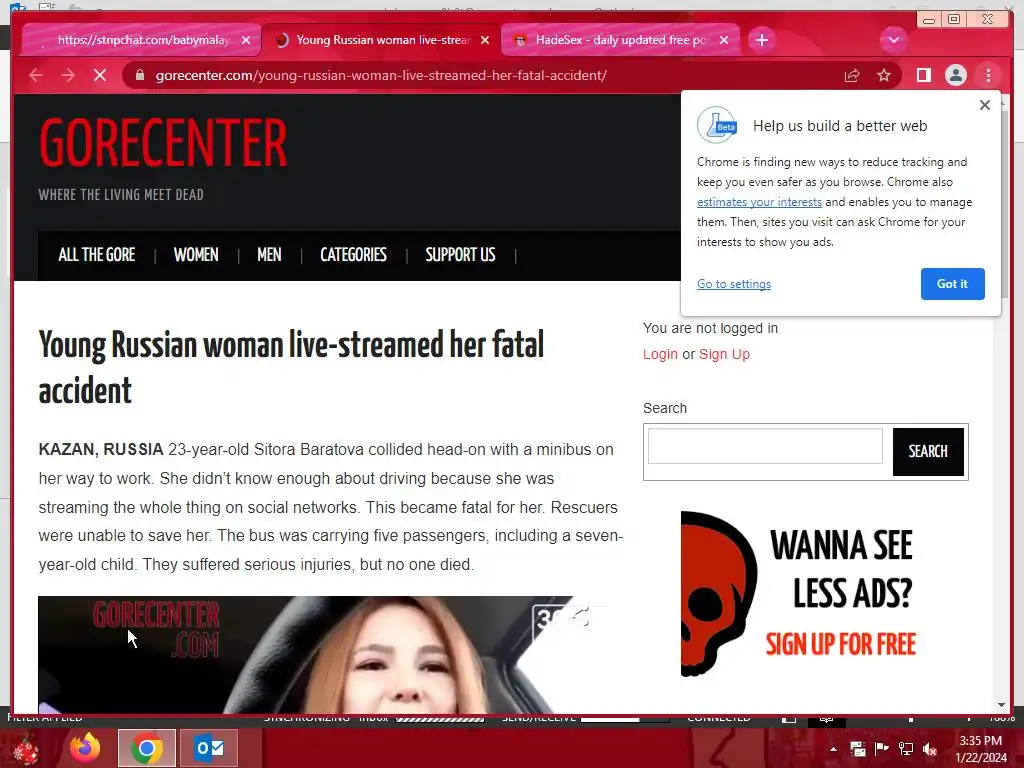Switch to the stripchat.com tab
This screenshot has height=768, width=1024.
click(140, 40)
